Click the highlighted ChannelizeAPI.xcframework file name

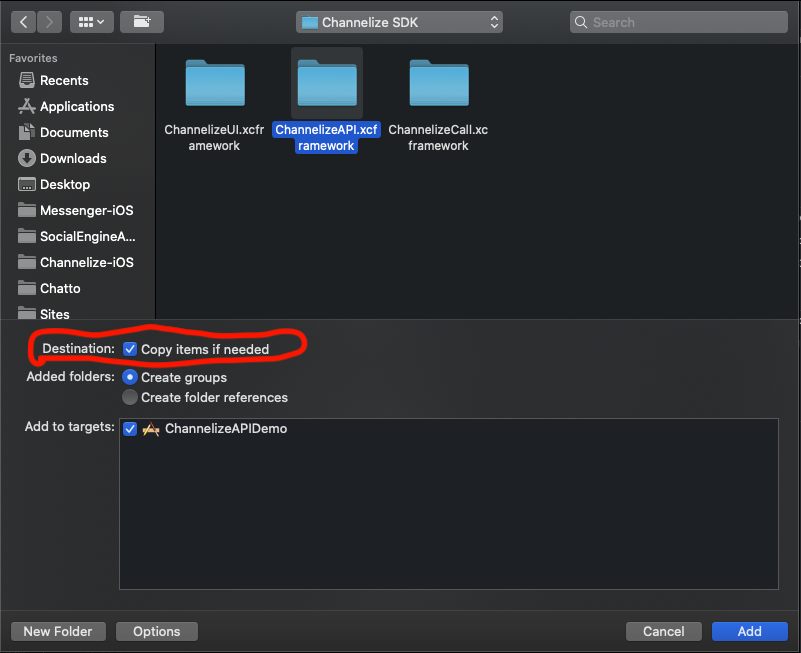326,137
